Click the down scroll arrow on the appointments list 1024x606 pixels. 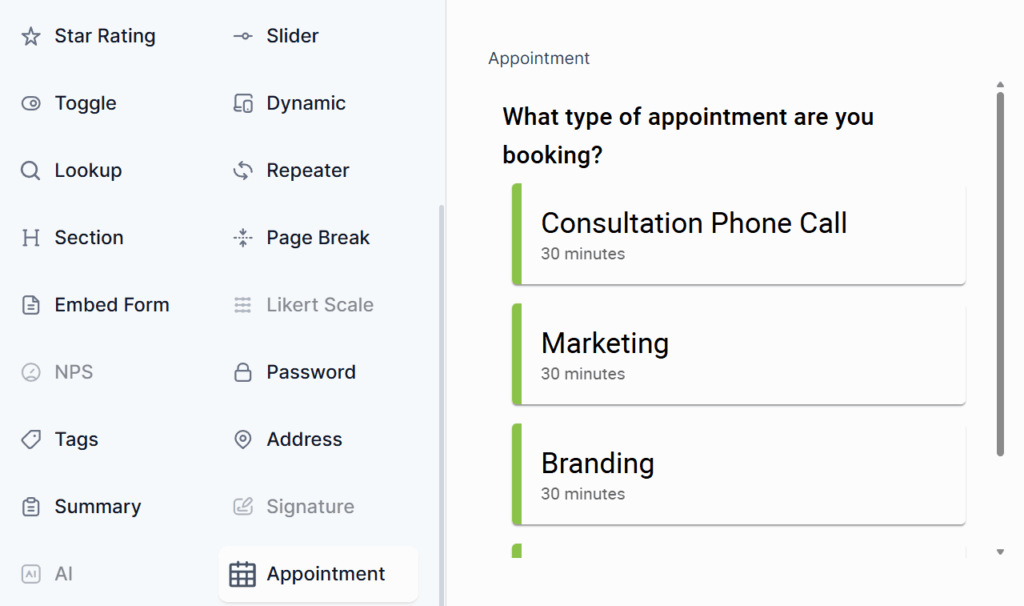pyautogui.click(x=998, y=550)
